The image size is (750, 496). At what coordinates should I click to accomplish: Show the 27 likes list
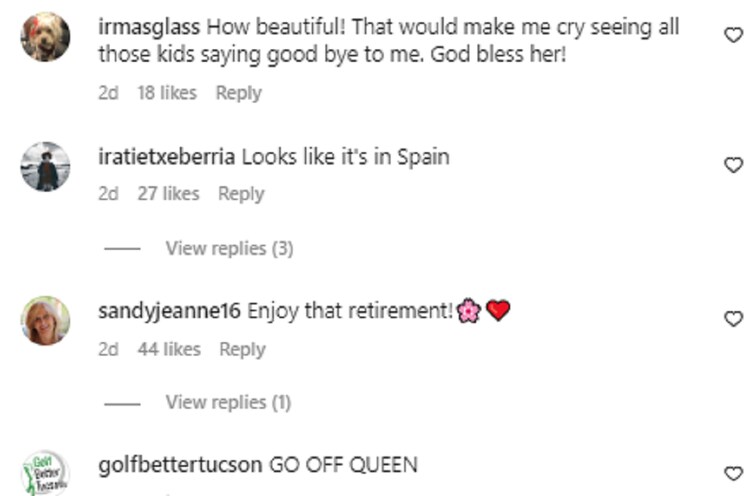tap(168, 194)
